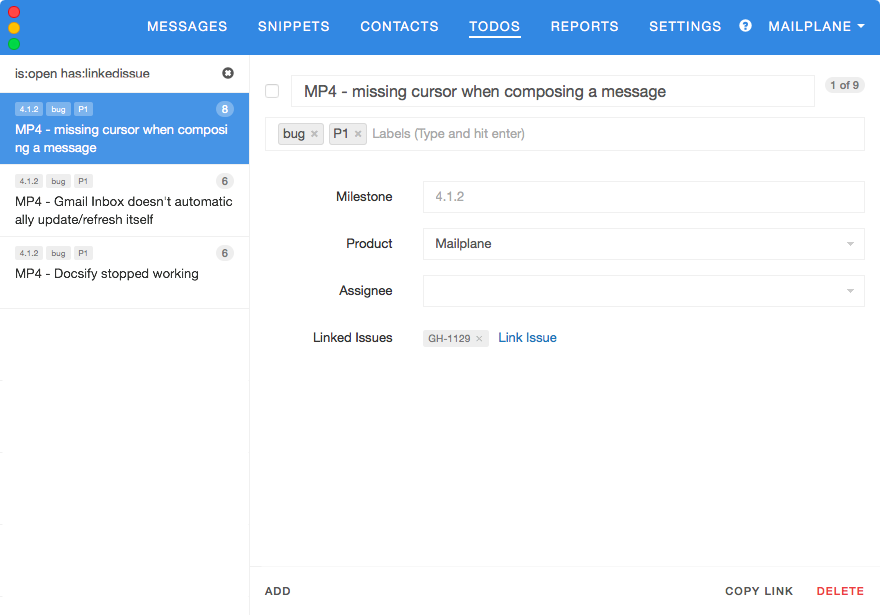Unlink the GH-1129 issue

tap(479, 339)
